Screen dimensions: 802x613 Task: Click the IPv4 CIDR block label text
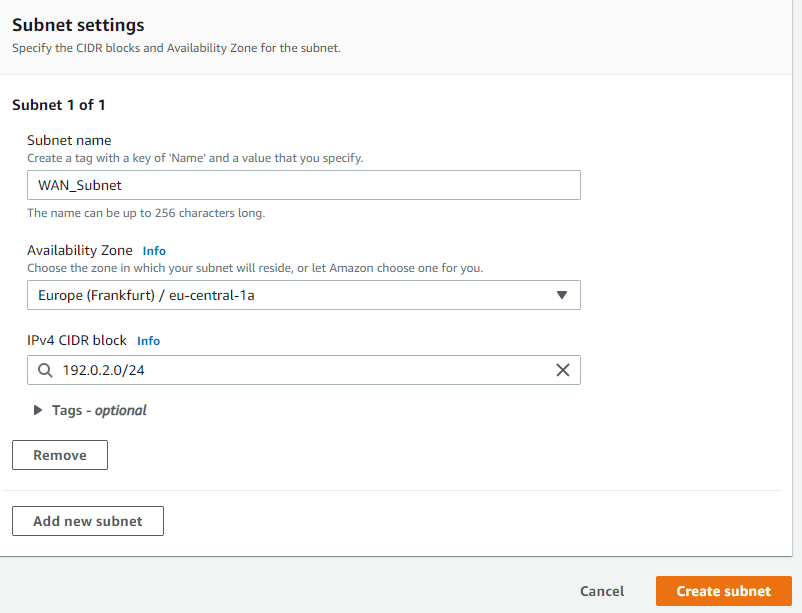coord(78,340)
